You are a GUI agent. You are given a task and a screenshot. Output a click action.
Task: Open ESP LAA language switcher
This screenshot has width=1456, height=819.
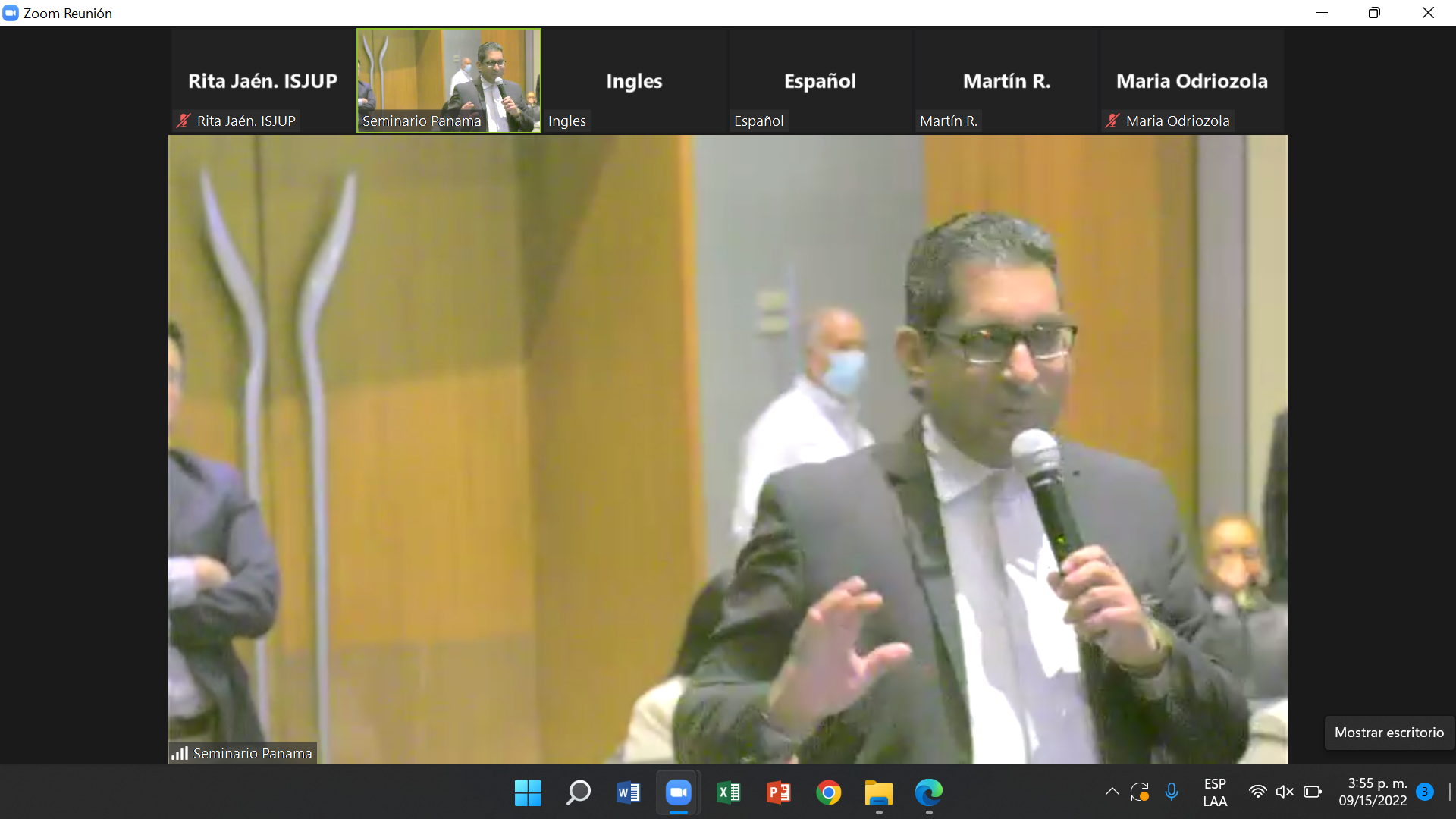1215,792
